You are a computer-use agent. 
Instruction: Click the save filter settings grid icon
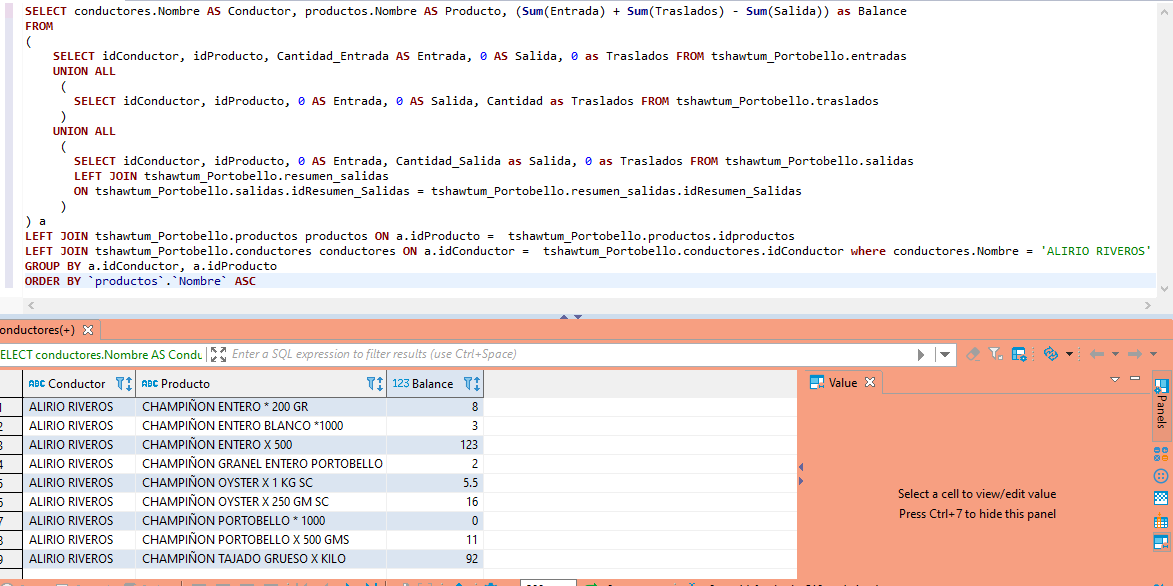pos(1018,354)
